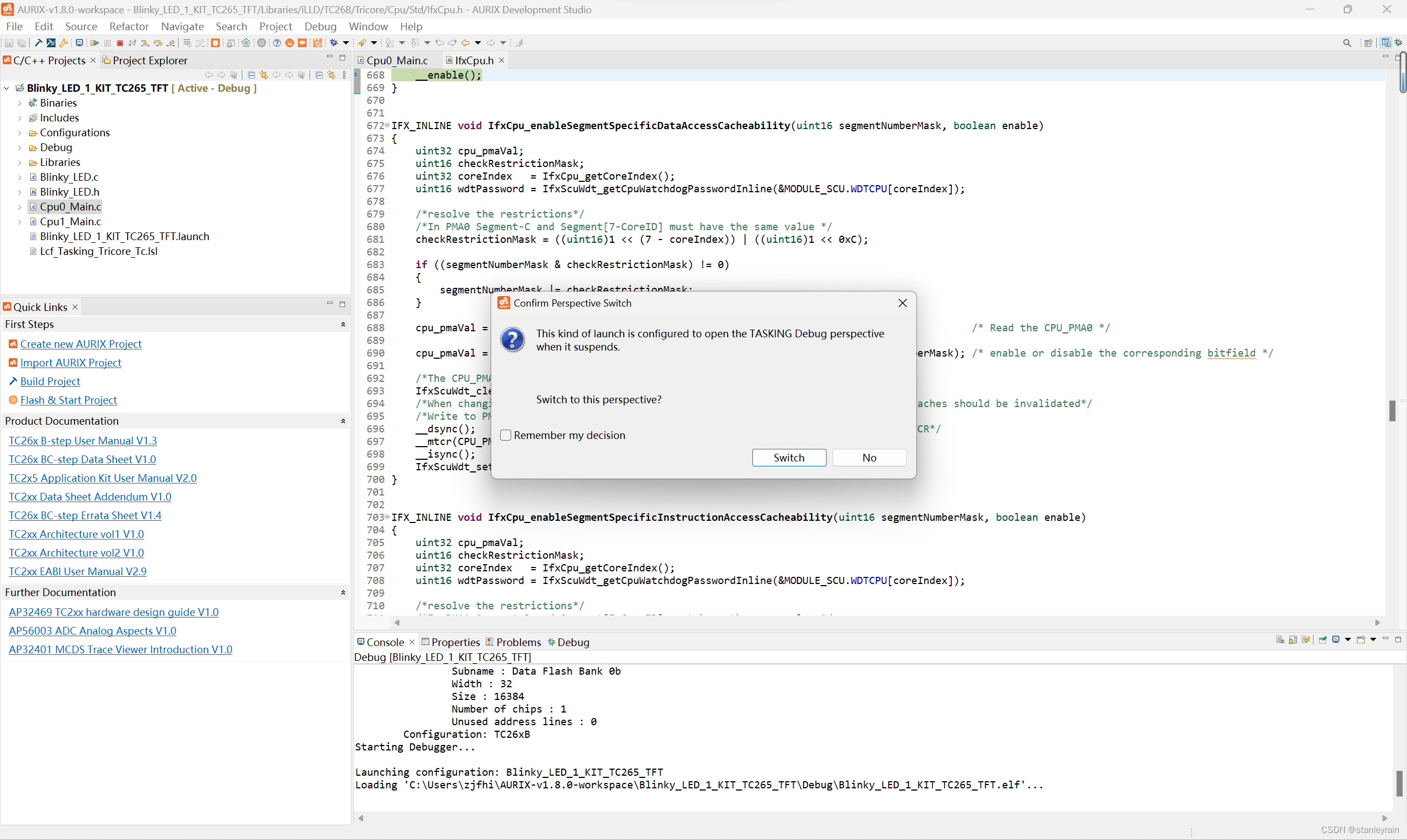Click the Step Over arrow icon
Screen dimensions: 1407x840
[158, 43]
